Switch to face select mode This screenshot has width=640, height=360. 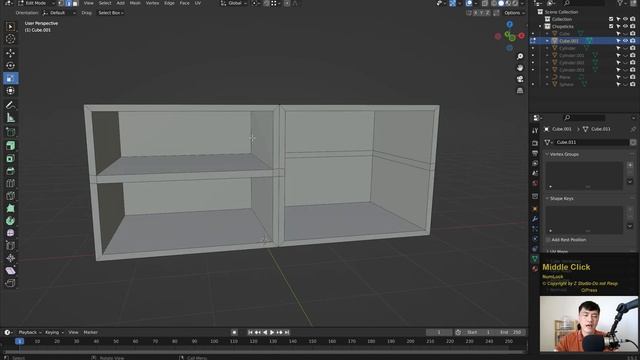pos(75,3)
